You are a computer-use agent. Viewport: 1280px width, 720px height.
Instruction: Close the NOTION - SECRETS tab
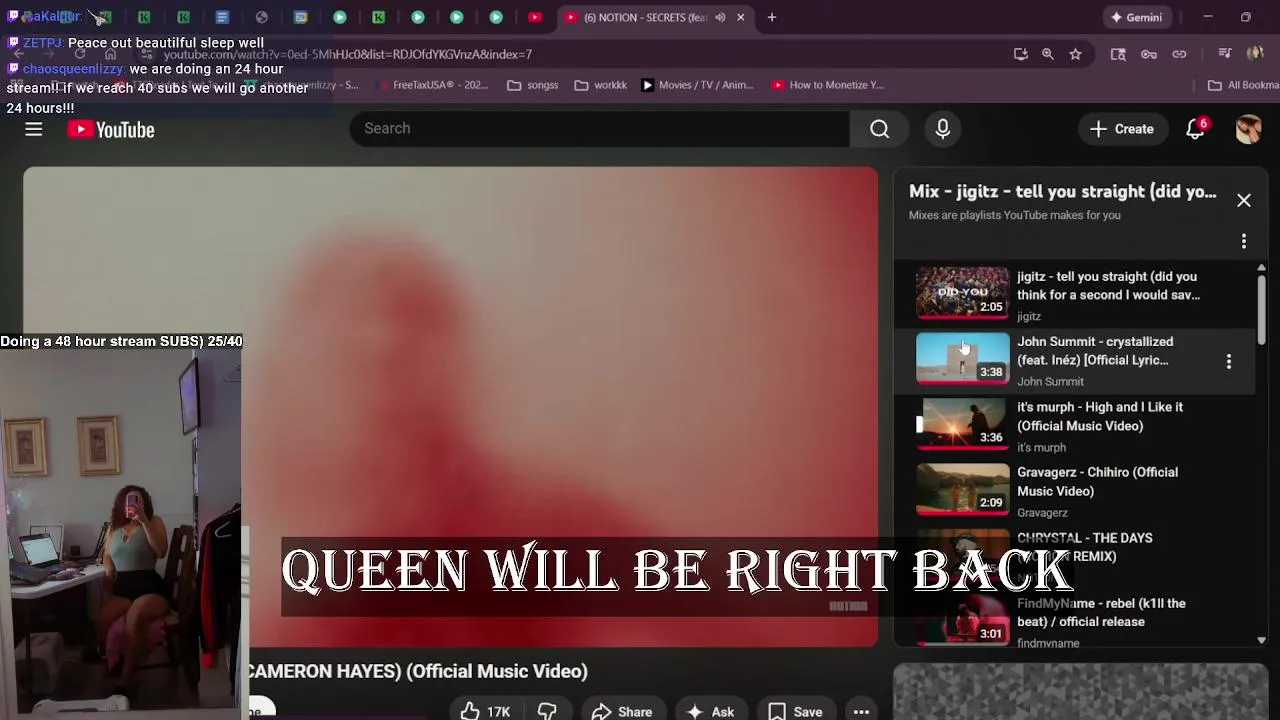coord(741,17)
